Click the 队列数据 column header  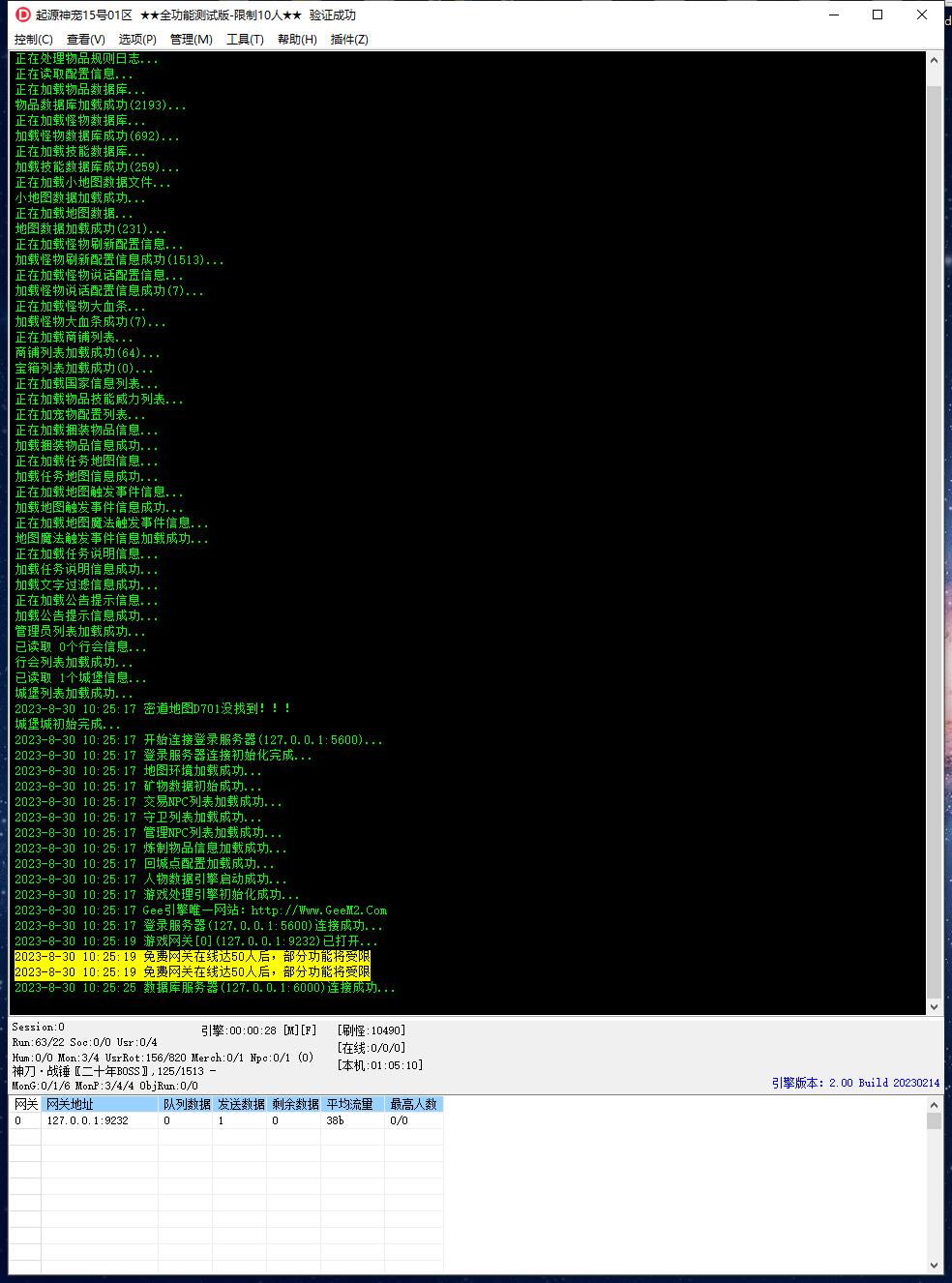click(x=186, y=1104)
